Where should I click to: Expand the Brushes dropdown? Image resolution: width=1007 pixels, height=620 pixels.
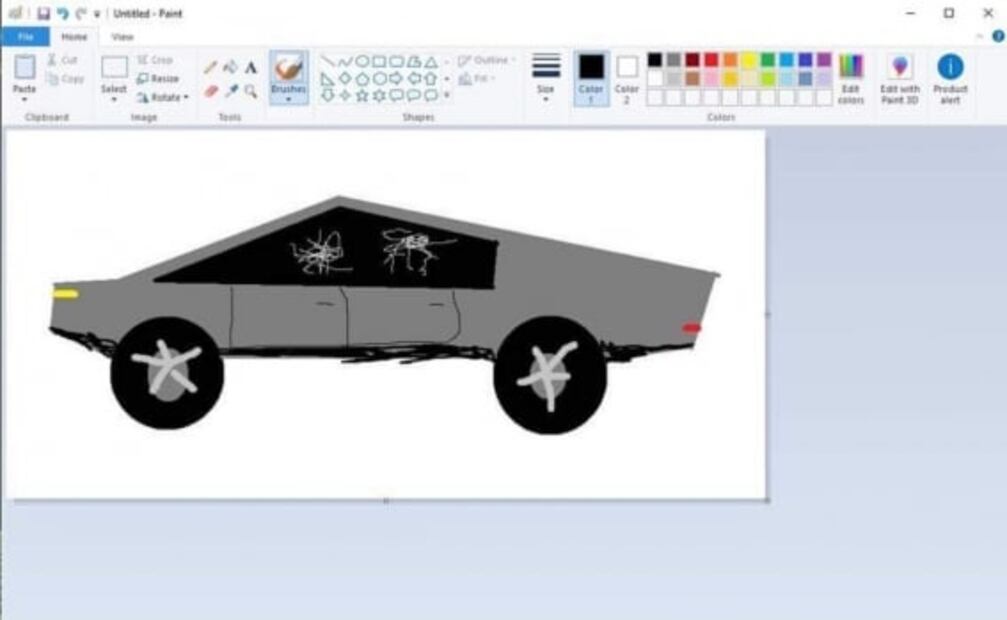289,98
